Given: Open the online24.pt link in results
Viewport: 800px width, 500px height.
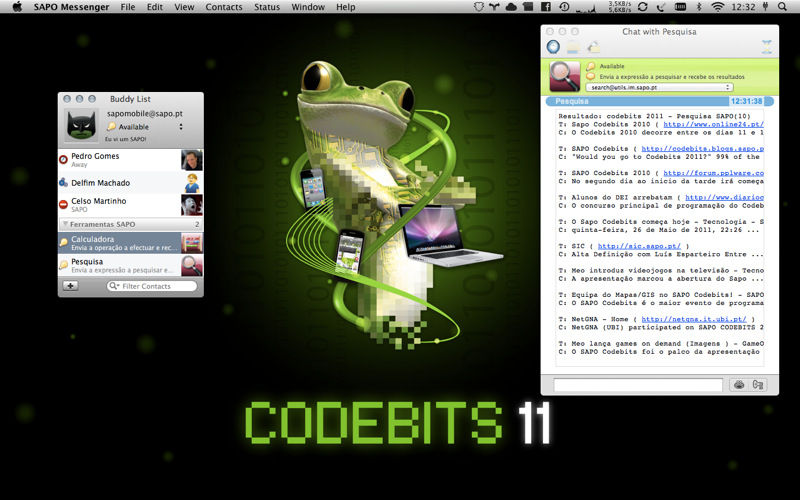Looking at the screenshot, I should (713, 124).
